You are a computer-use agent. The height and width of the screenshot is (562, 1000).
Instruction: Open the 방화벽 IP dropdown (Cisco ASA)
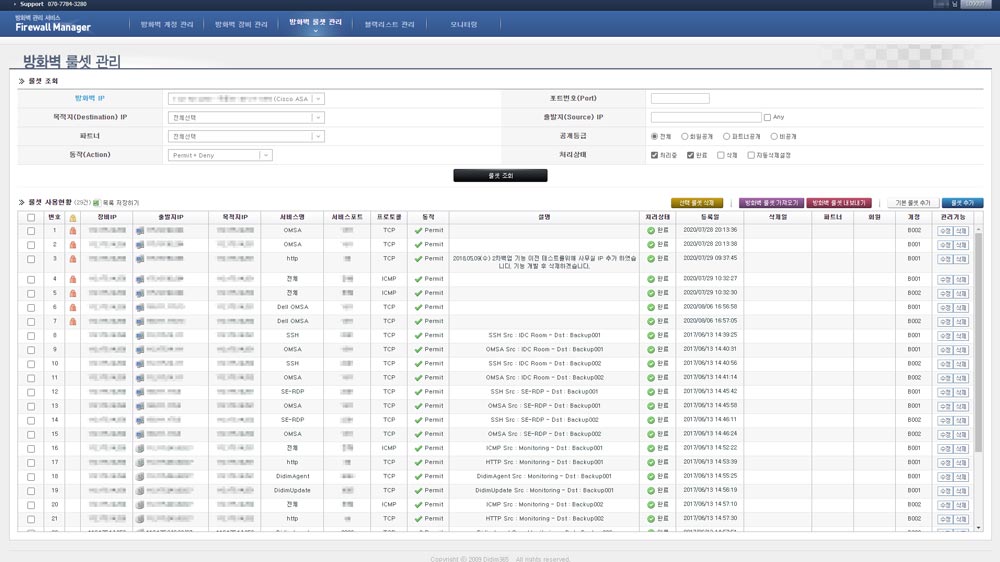coord(246,99)
